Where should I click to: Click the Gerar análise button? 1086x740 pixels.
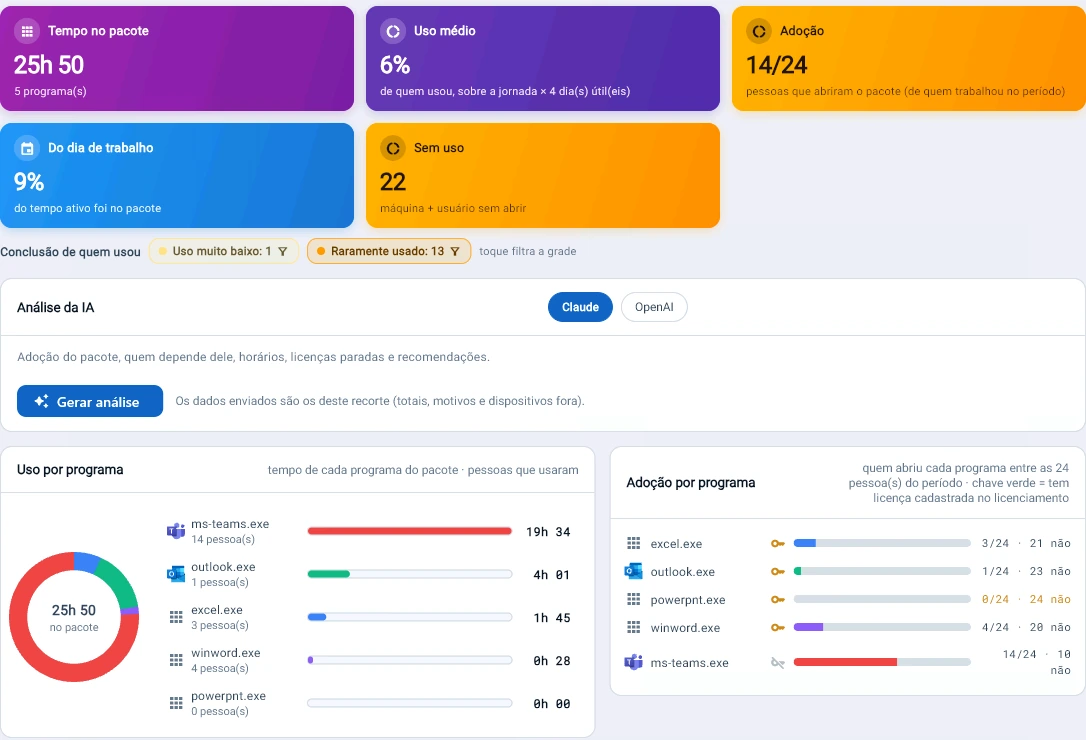click(90, 401)
